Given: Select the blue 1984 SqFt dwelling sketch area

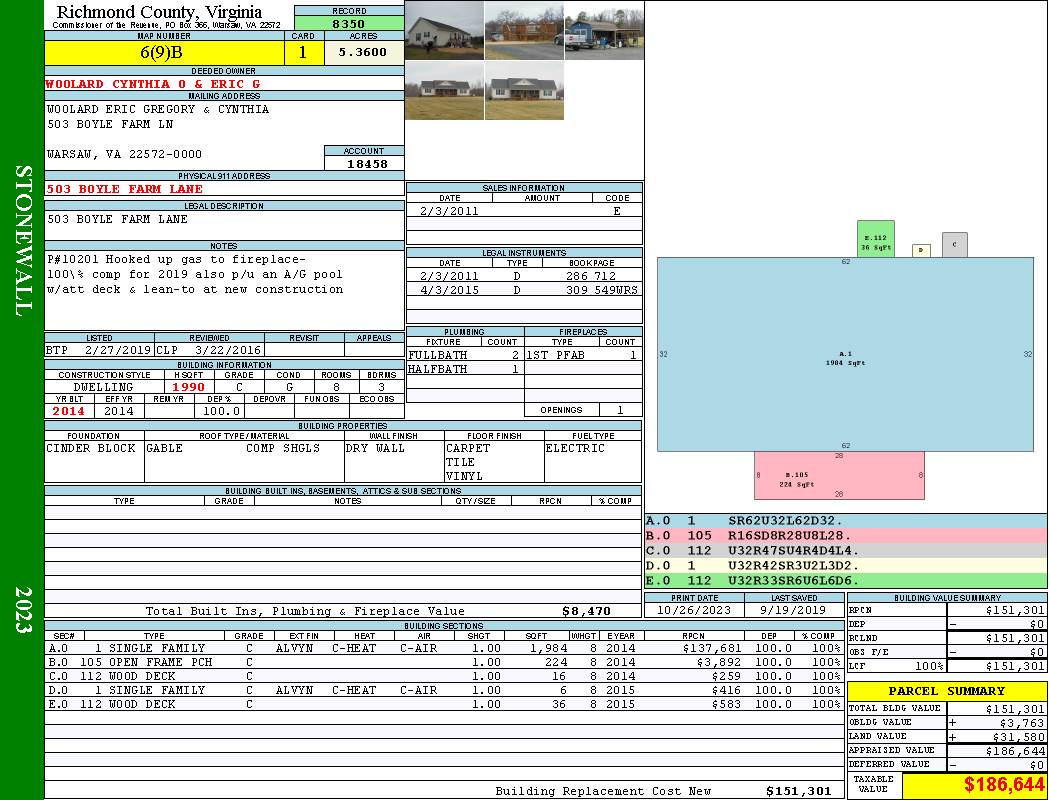Looking at the screenshot, I should click(845, 355).
